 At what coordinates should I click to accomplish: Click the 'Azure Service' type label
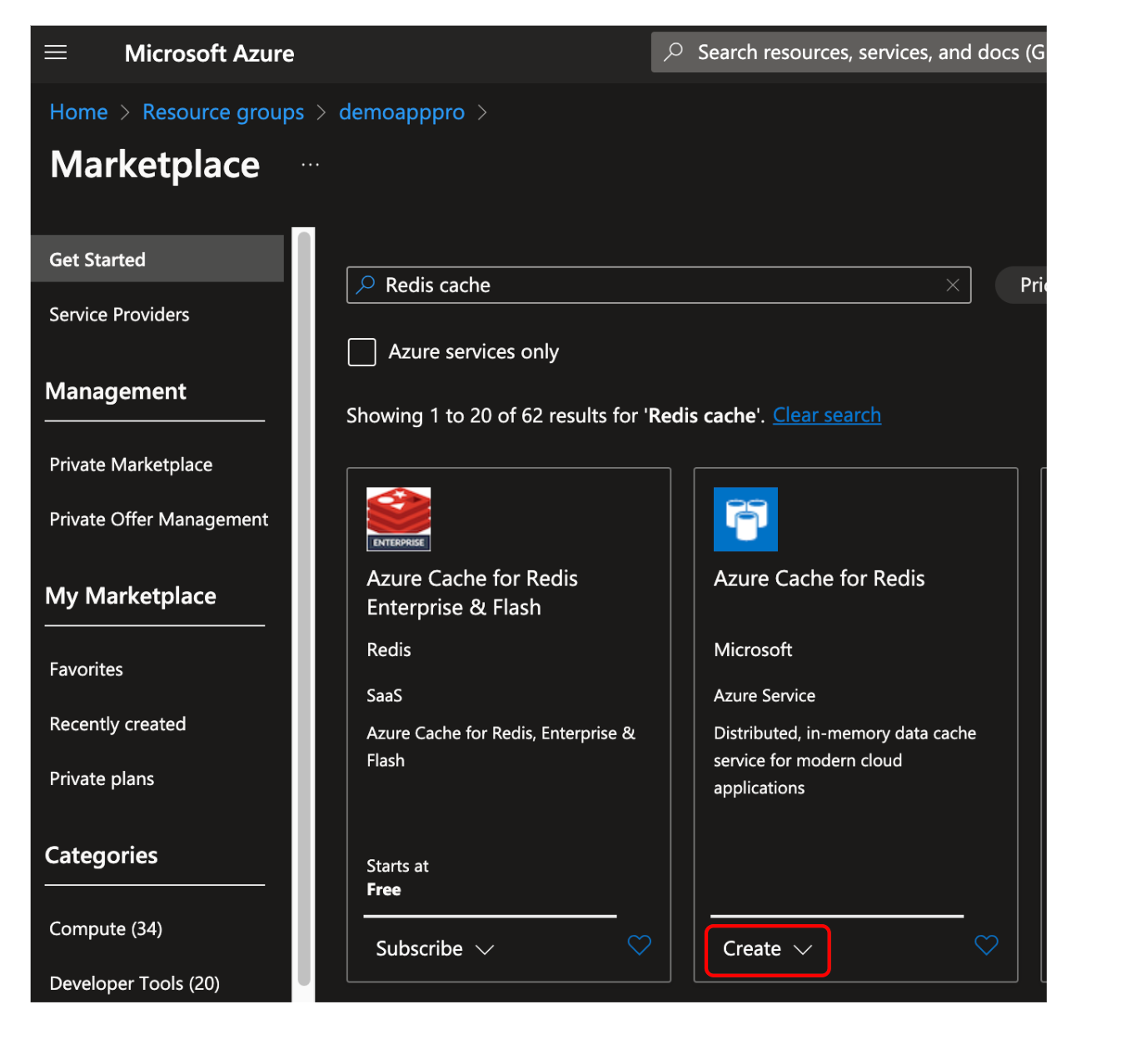tap(765, 696)
